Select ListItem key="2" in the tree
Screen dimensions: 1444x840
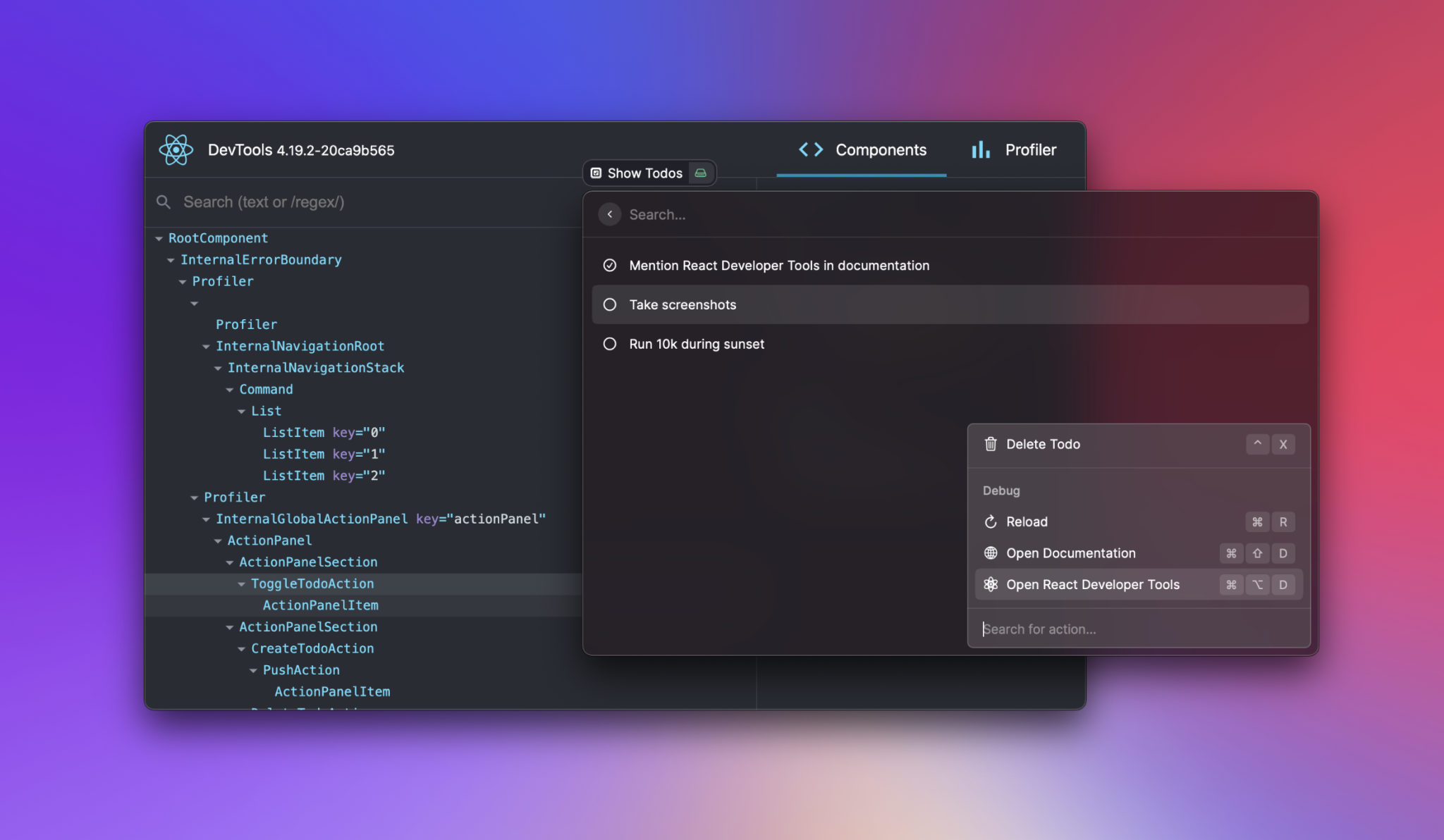(x=324, y=476)
